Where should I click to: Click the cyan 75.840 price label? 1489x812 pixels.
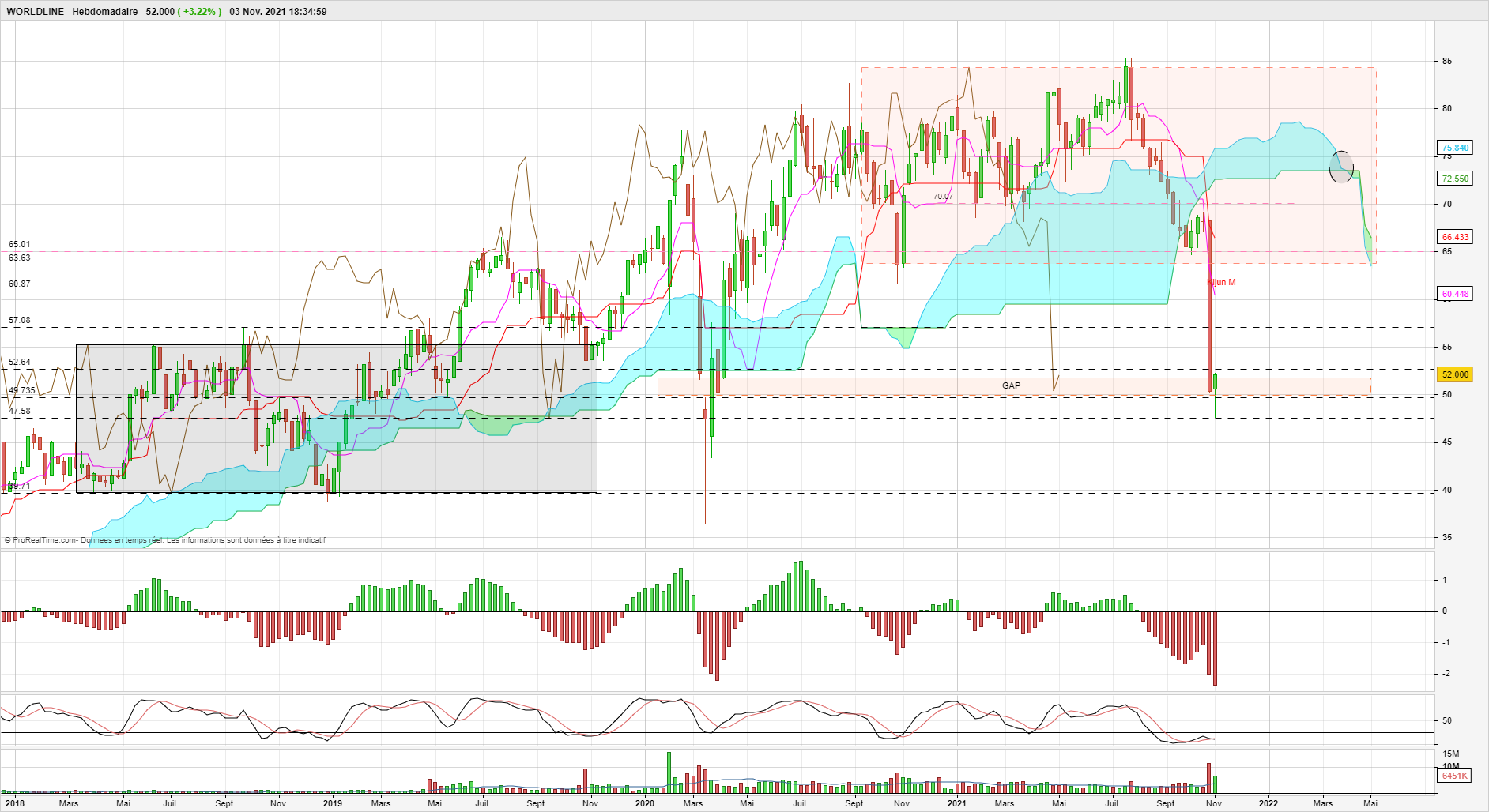pos(1455,148)
